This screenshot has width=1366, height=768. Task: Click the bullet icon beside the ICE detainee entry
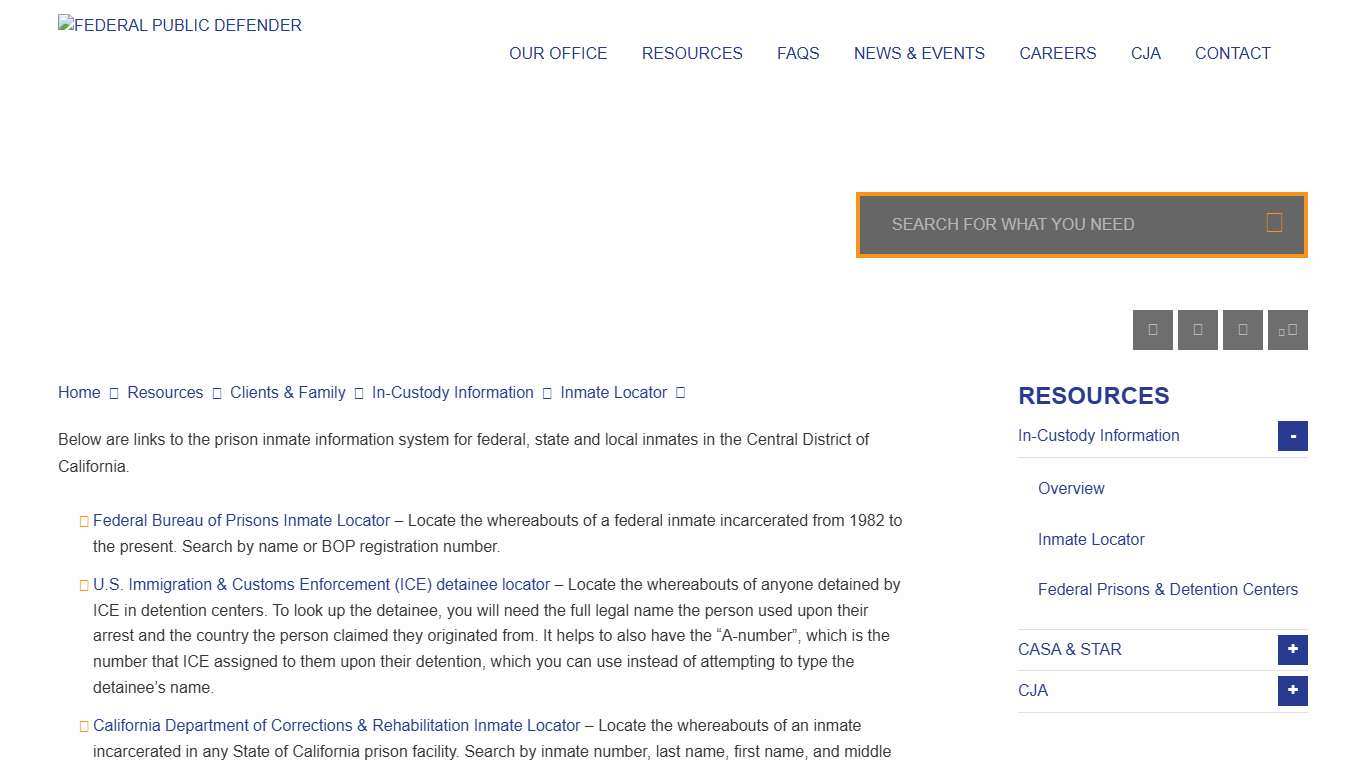[83, 585]
